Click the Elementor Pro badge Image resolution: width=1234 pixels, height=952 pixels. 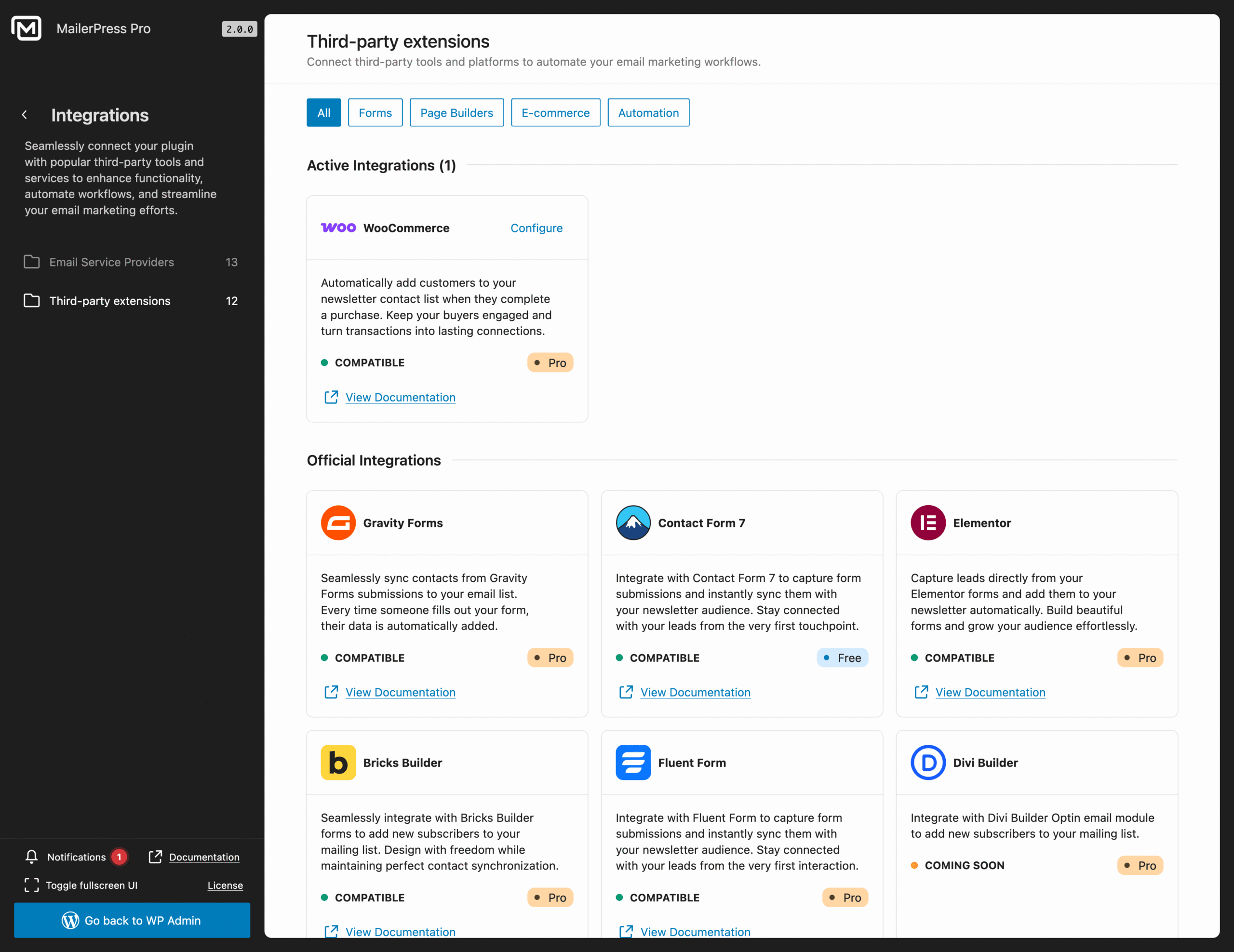1140,657
